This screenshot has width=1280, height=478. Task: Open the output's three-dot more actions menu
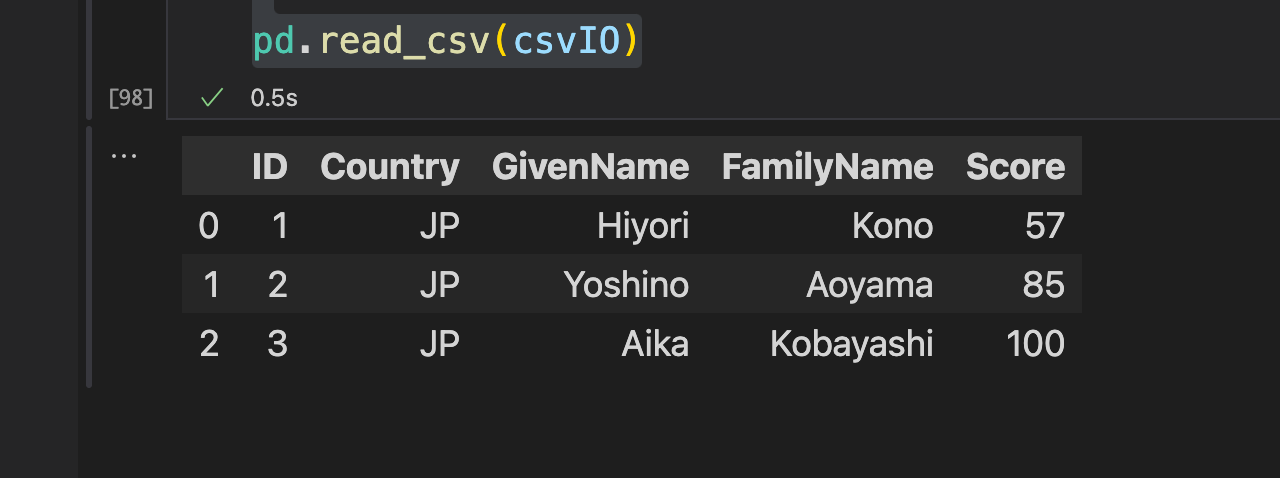pyautogui.click(x=124, y=157)
